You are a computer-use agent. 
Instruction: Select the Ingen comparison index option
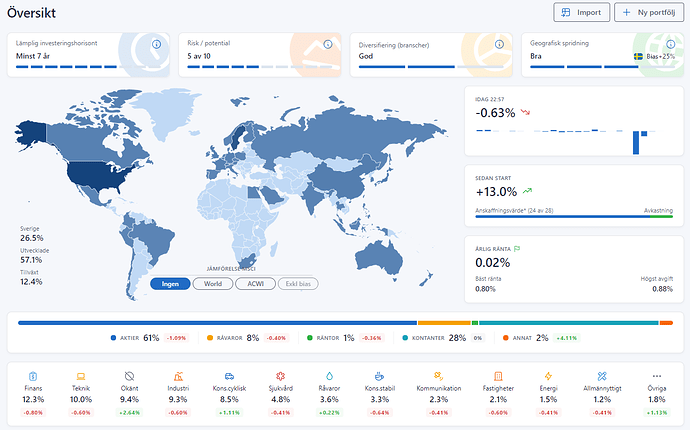(x=170, y=284)
